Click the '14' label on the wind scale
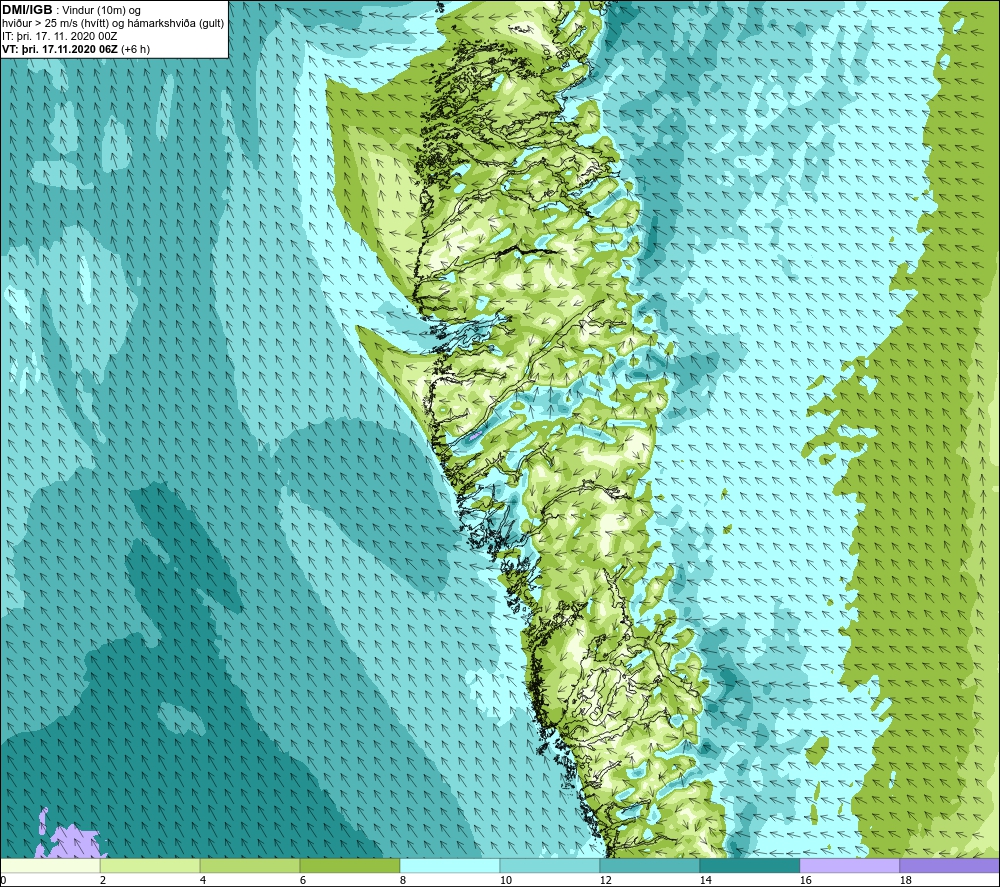1000x887 pixels. pos(705,881)
